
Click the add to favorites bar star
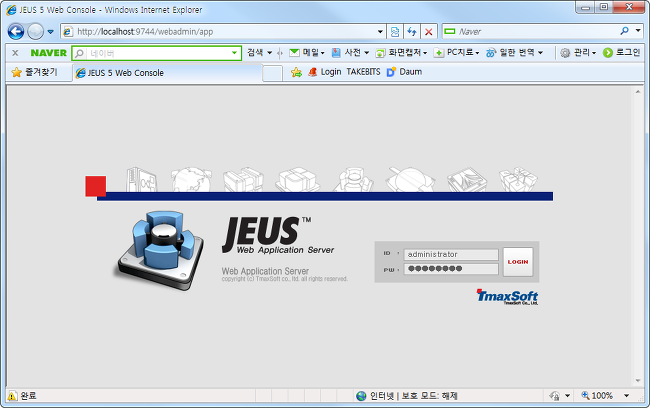click(x=296, y=72)
